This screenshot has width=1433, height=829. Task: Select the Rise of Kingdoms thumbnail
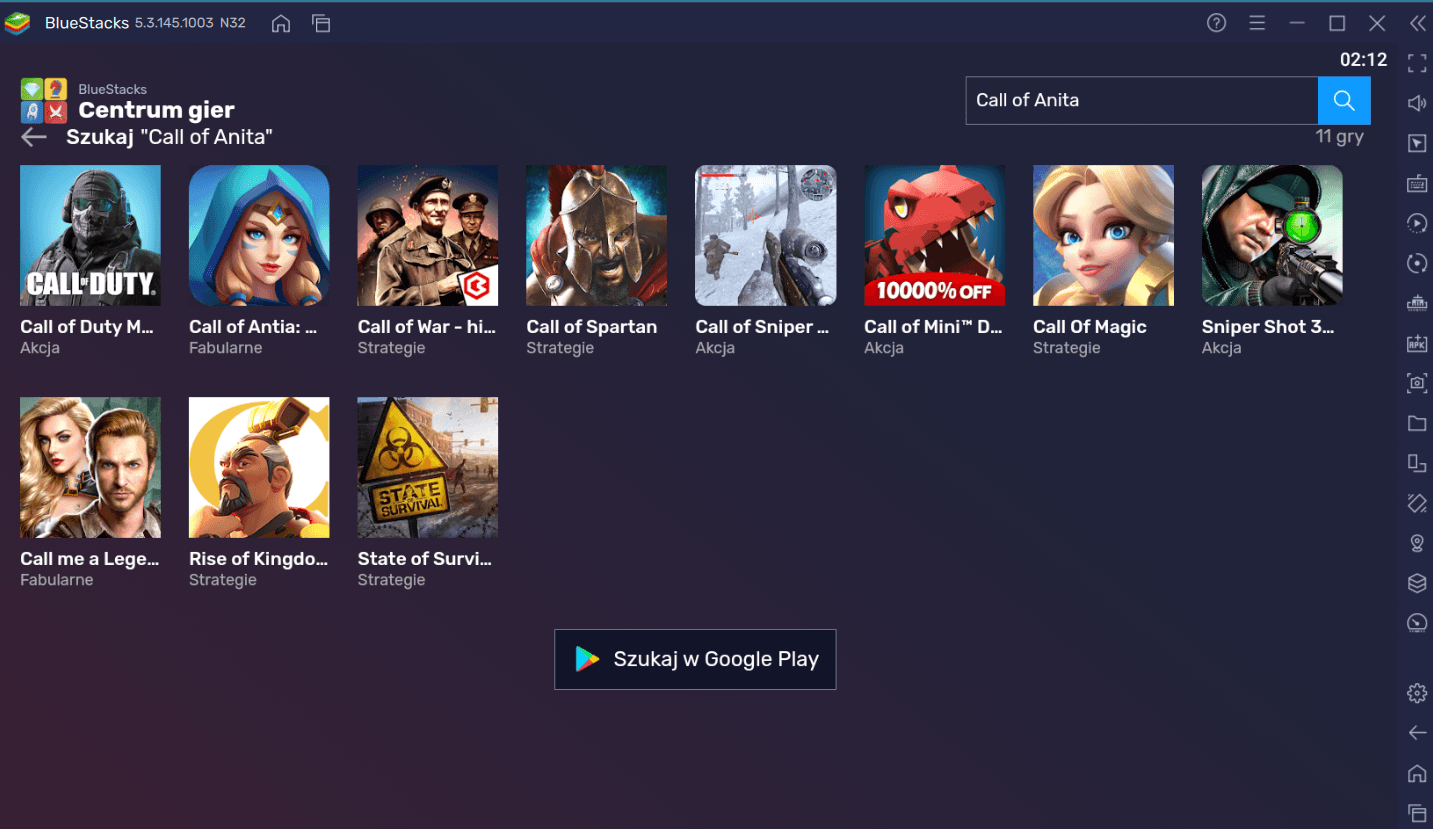(x=259, y=467)
